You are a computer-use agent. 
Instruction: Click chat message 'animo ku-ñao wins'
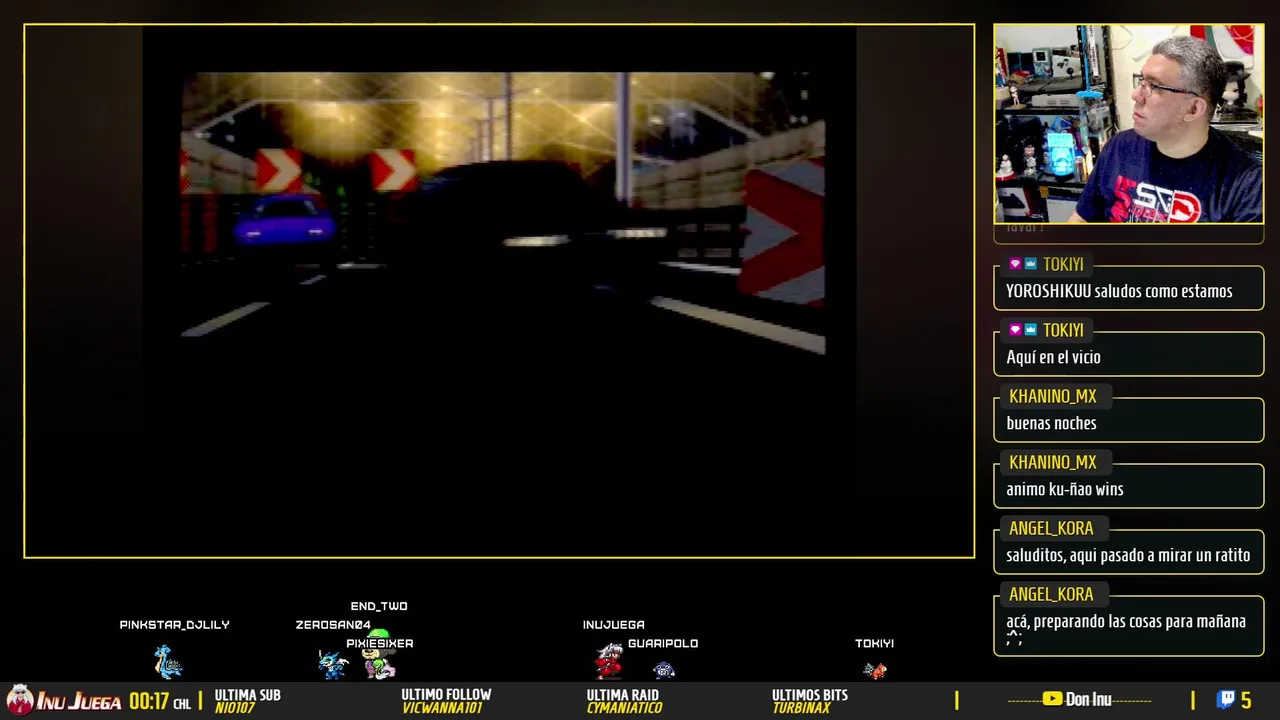click(1065, 489)
